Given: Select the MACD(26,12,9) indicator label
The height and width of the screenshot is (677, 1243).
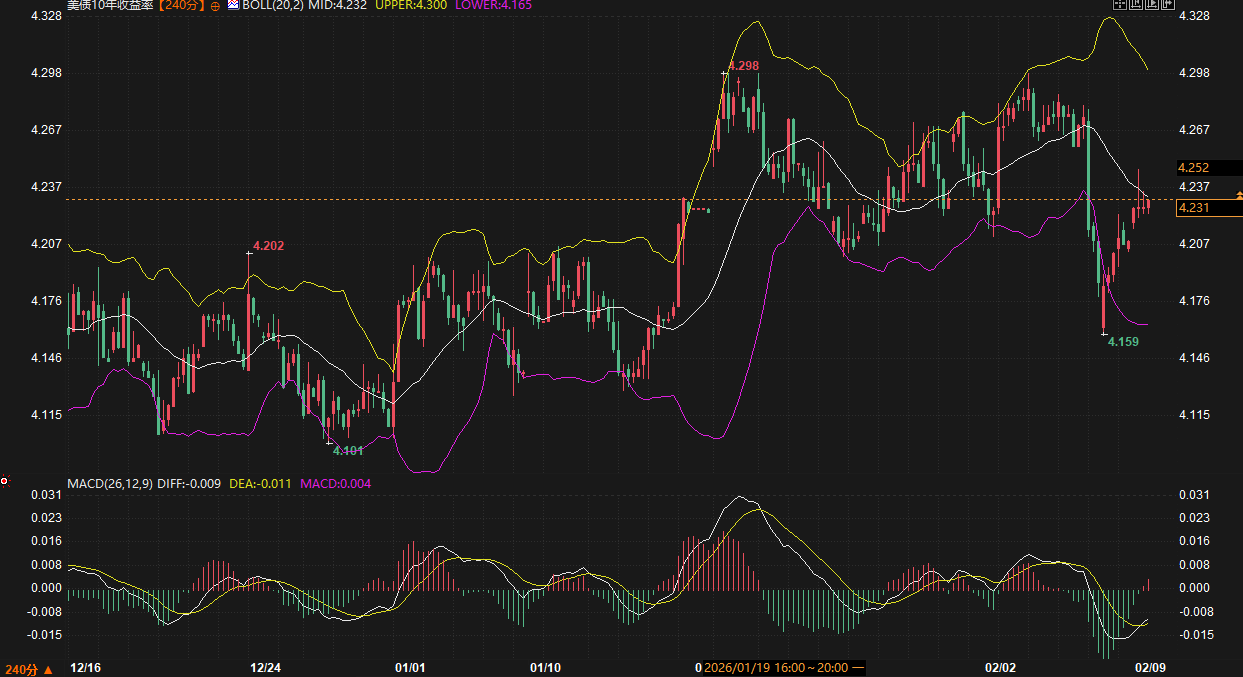Looking at the screenshot, I should click(x=110, y=484).
